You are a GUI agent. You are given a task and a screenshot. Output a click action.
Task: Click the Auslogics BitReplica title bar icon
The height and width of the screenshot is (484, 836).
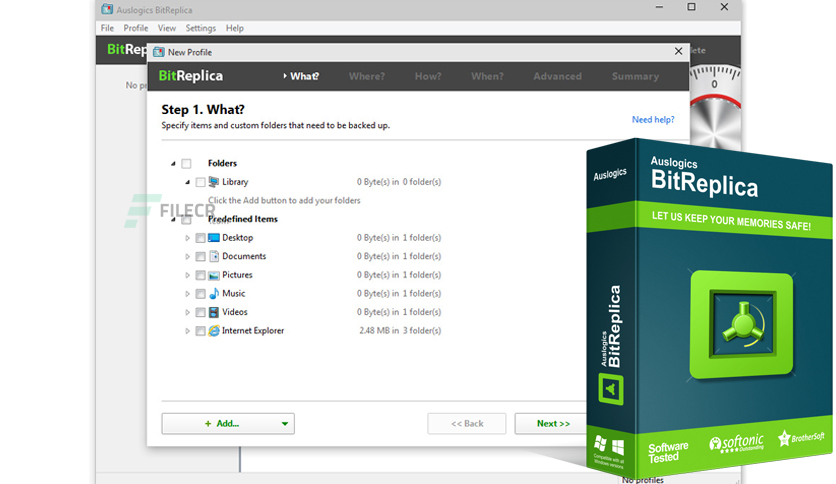pos(107,9)
